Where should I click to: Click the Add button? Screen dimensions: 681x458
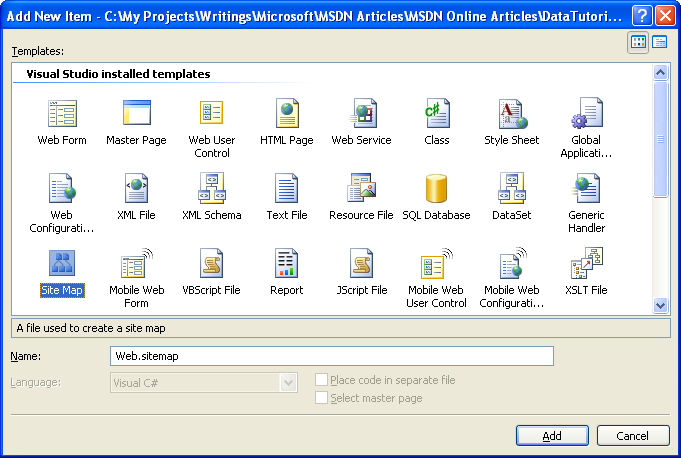552,435
